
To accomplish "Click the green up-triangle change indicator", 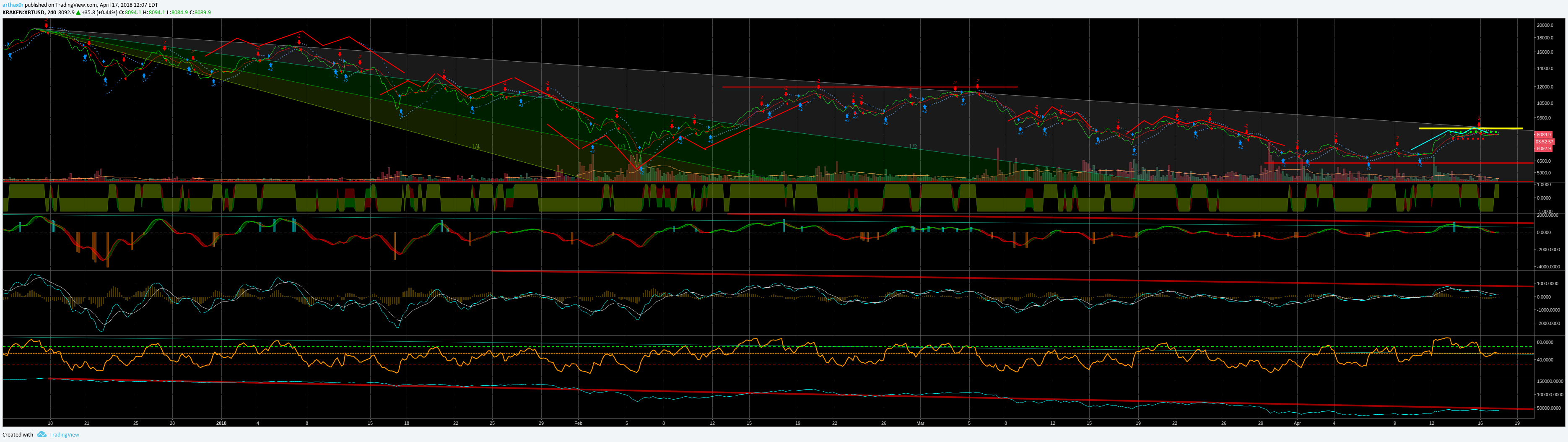I will (x=78, y=12).
